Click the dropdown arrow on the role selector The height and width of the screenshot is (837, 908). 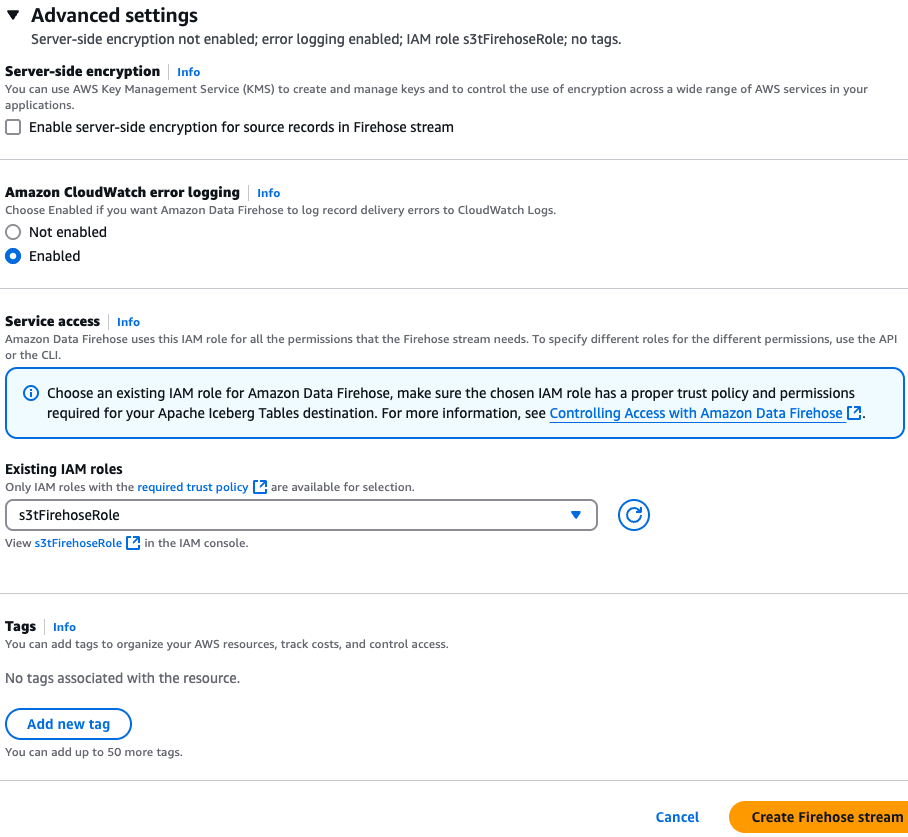pyautogui.click(x=576, y=513)
